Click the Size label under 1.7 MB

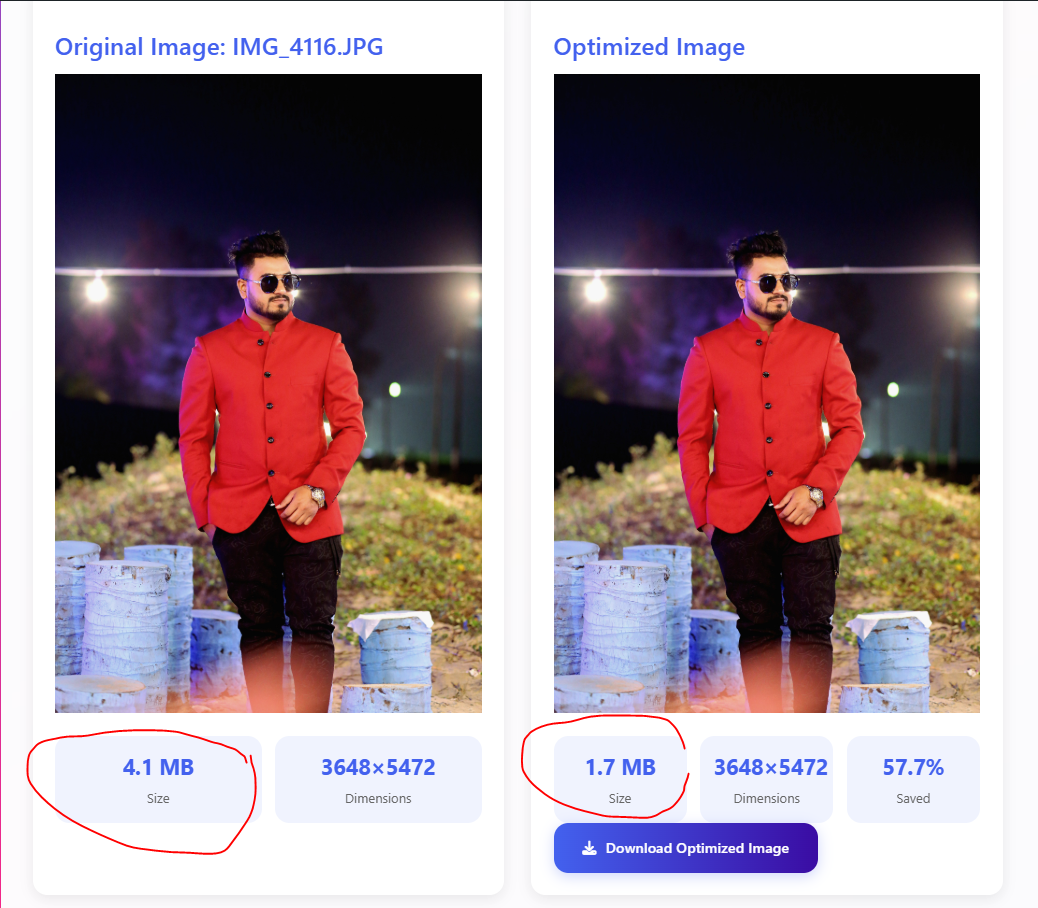(620, 799)
